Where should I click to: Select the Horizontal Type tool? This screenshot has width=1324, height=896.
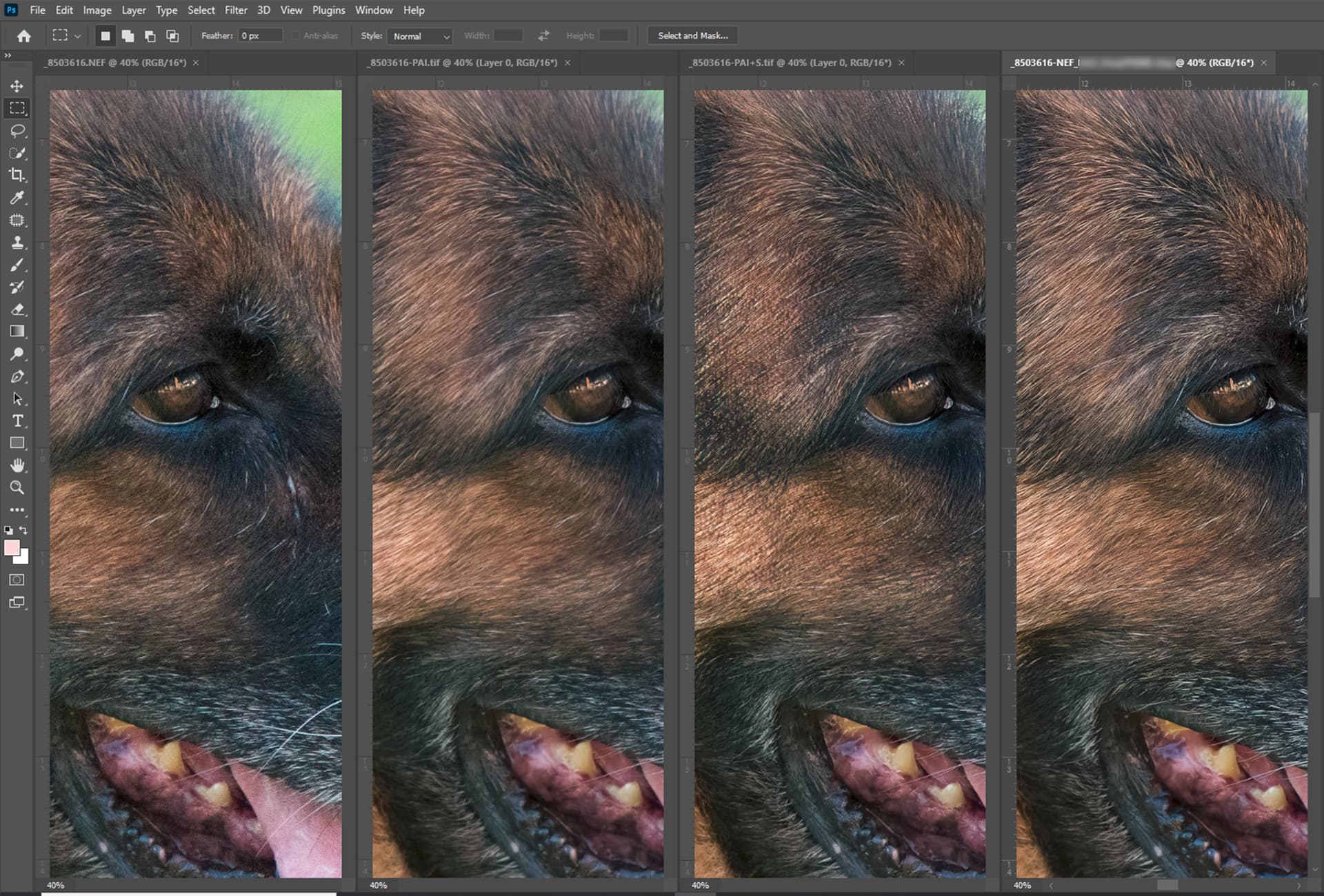point(17,421)
